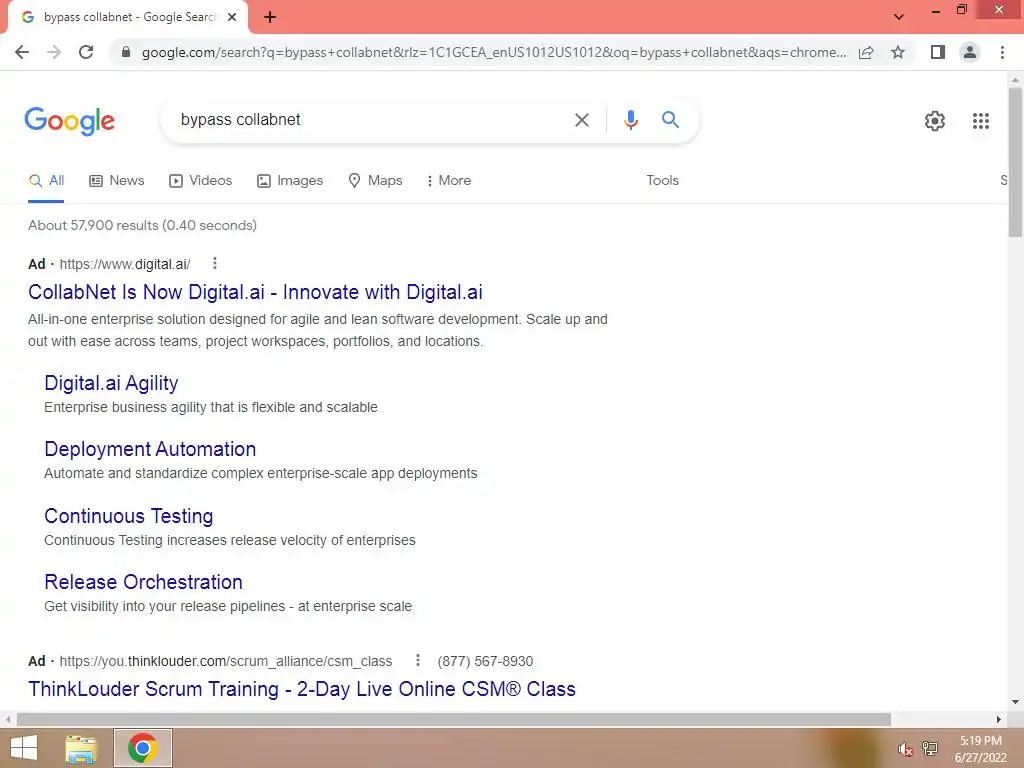Click the share page icon in address bar
Viewport: 1024px width, 768px height.
click(866, 52)
